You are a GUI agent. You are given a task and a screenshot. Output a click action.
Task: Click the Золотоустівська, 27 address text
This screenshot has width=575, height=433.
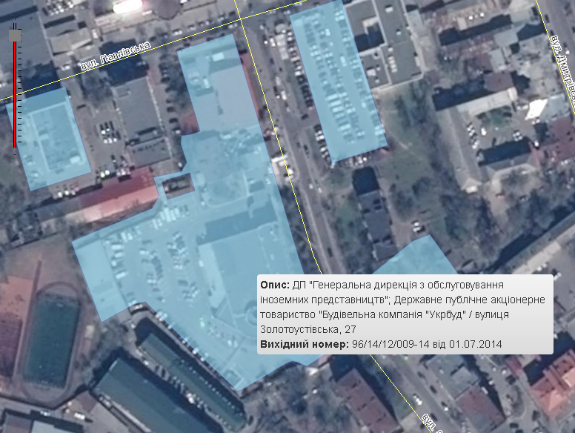click(x=308, y=329)
